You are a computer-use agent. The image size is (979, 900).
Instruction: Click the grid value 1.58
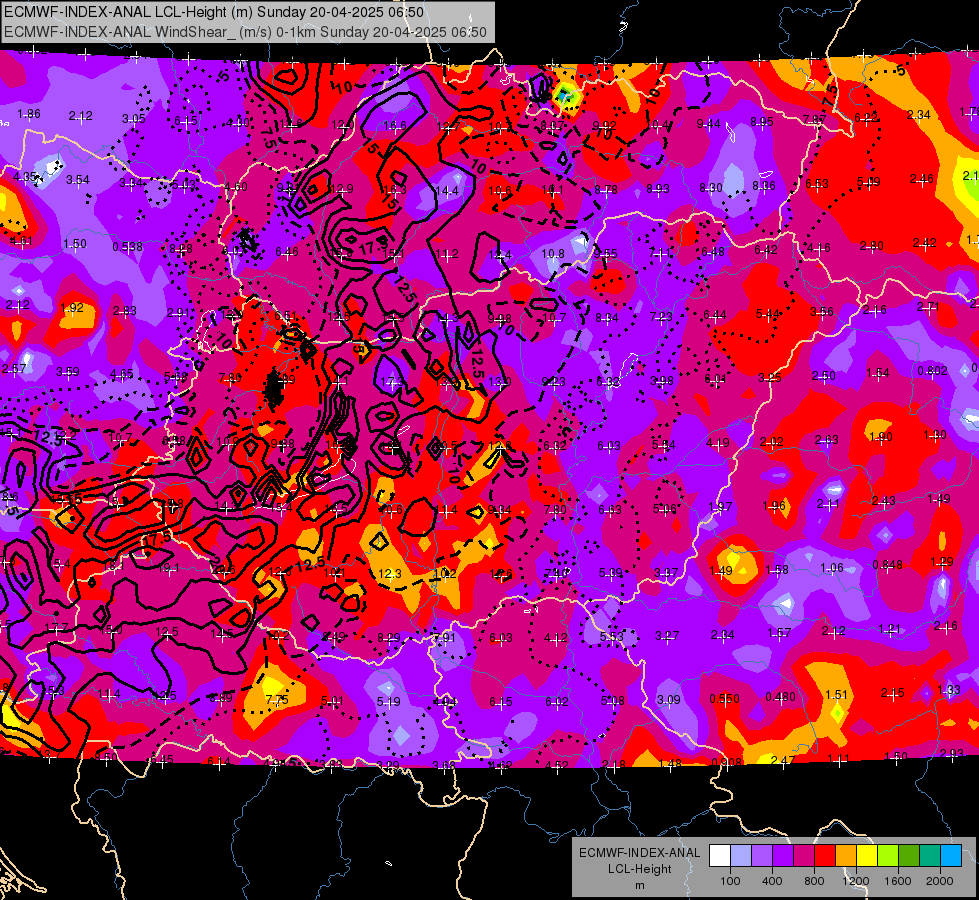click(777, 569)
